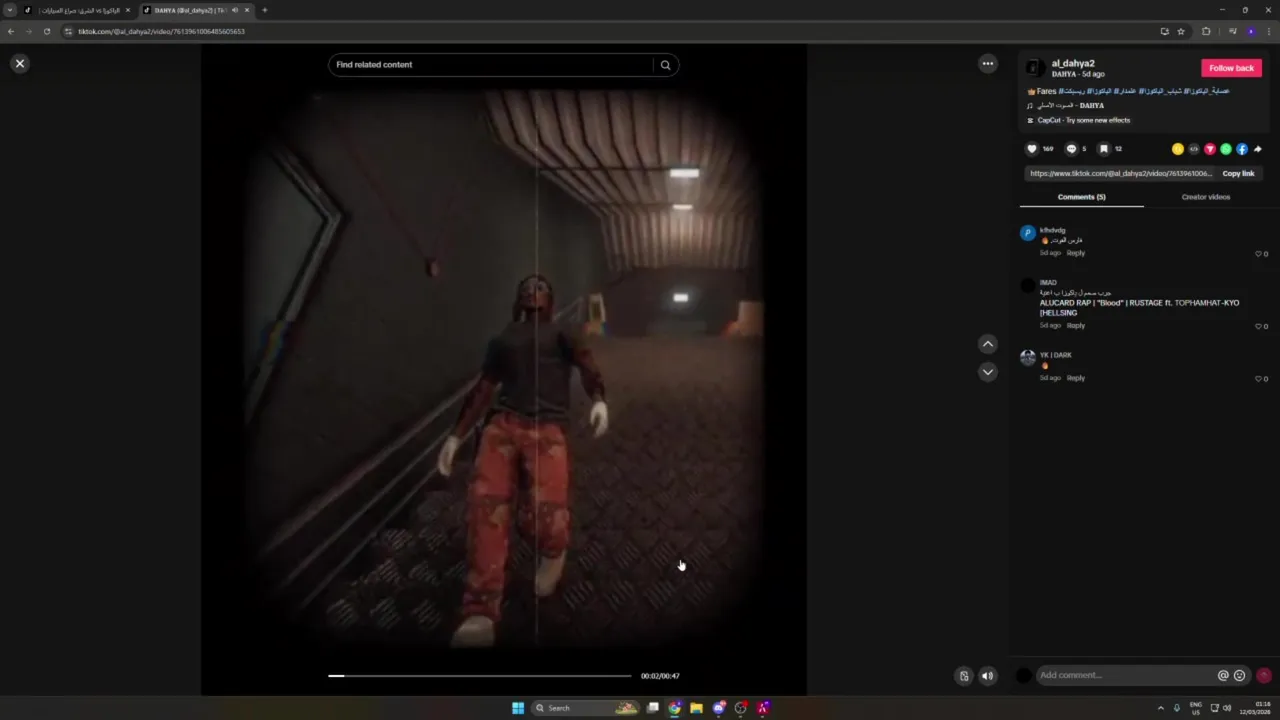This screenshot has width=1280, height=720.
Task: Bookmark this page with the star icon
Action: [x=1181, y=31]
